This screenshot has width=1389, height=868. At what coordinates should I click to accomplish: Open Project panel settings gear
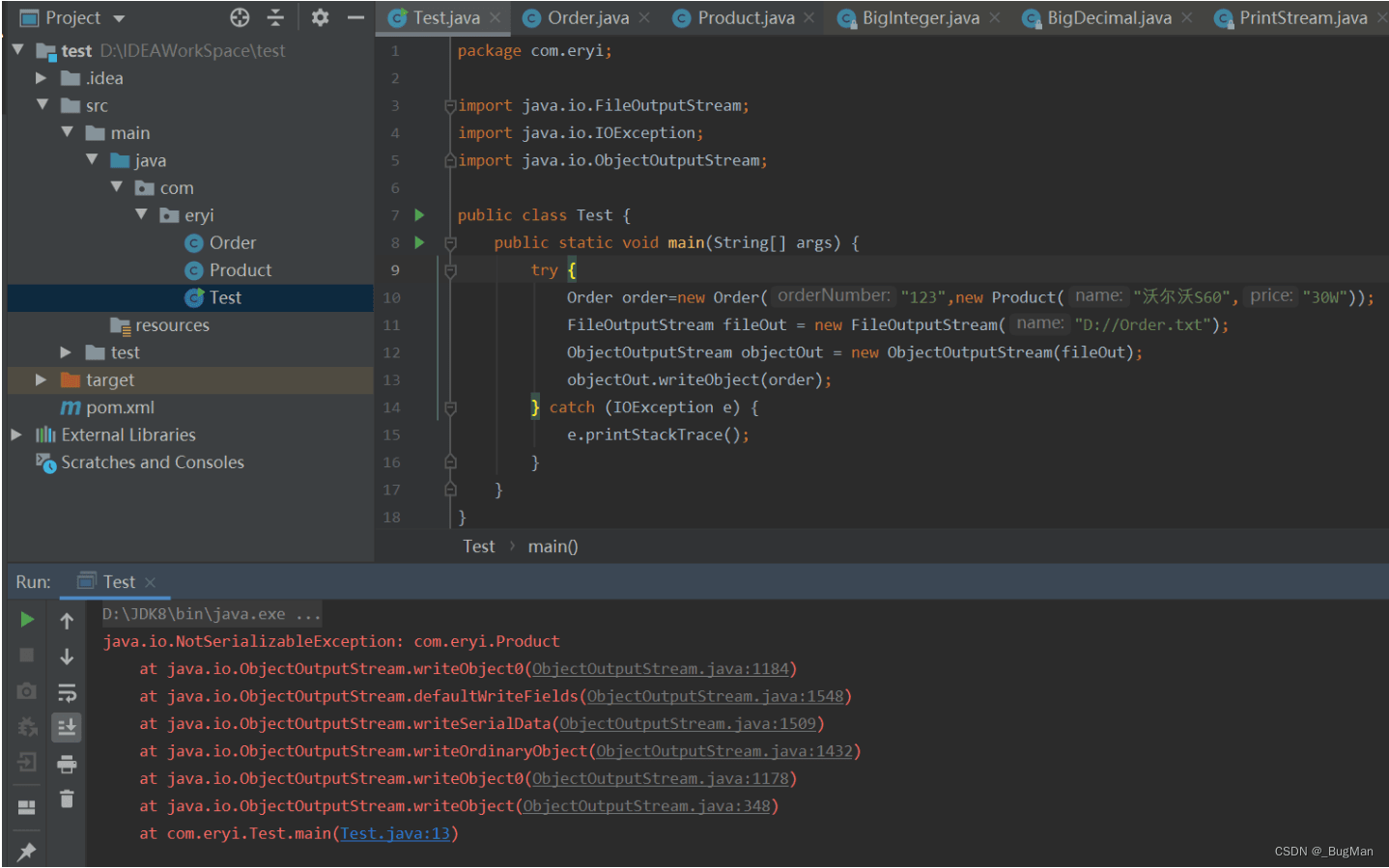[320, 17]
